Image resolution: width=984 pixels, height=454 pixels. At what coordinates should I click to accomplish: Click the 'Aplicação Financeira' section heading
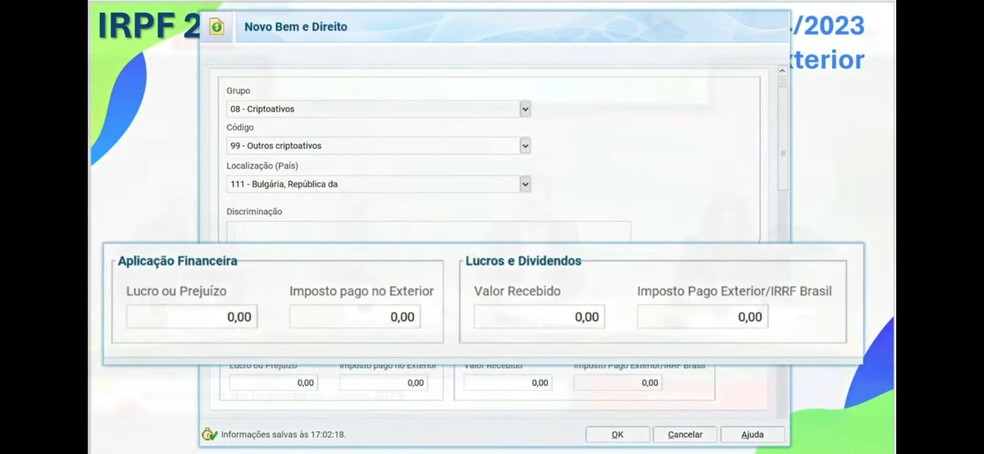(178, 261)
